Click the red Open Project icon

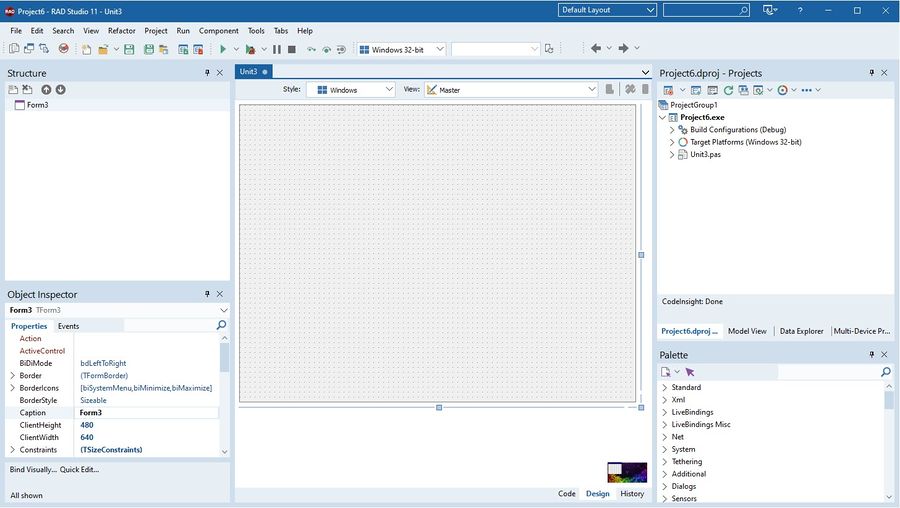(64, 49)
